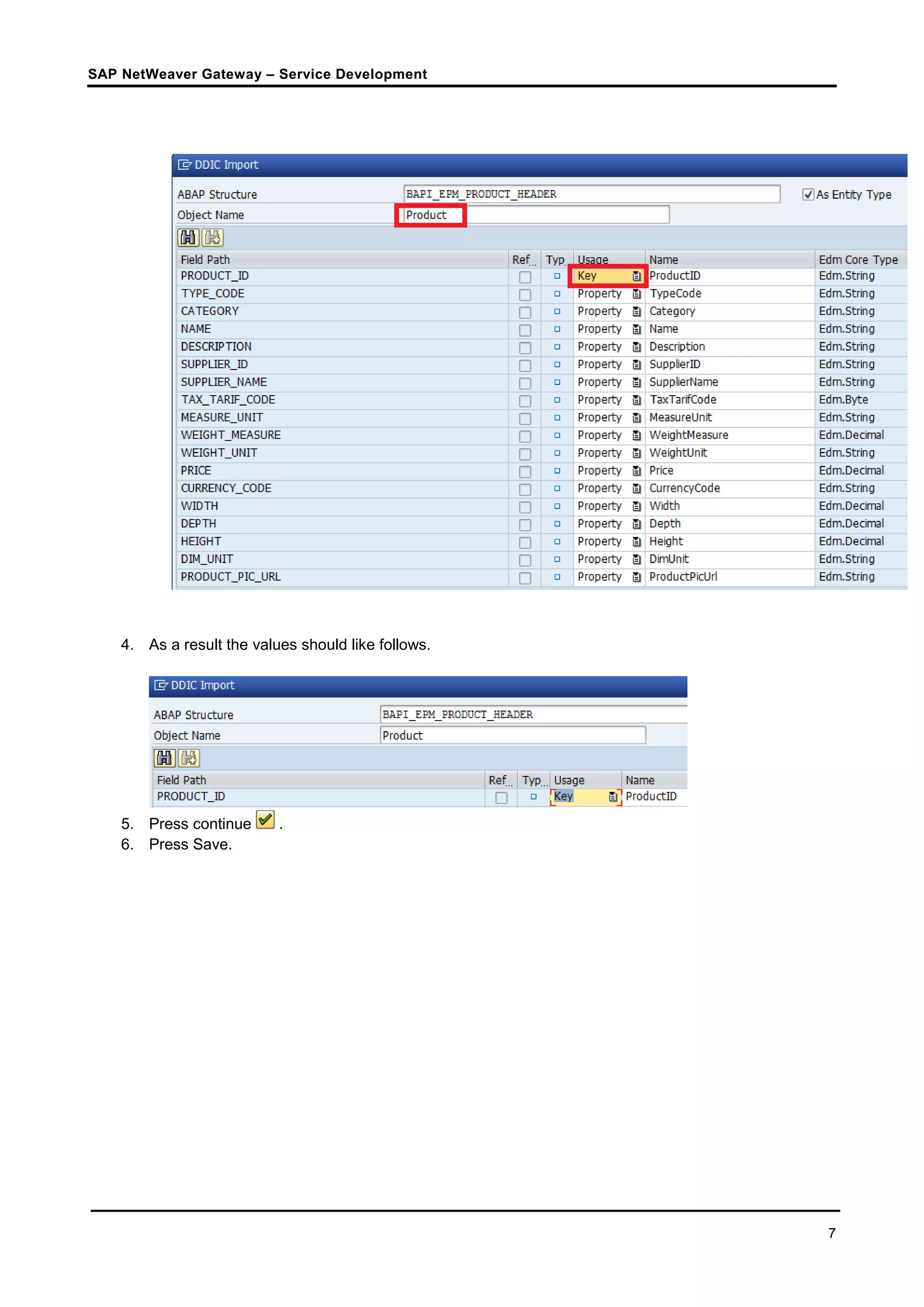Click the Find Next icon in lower DDIC toolbar

(x=189, y=757)
